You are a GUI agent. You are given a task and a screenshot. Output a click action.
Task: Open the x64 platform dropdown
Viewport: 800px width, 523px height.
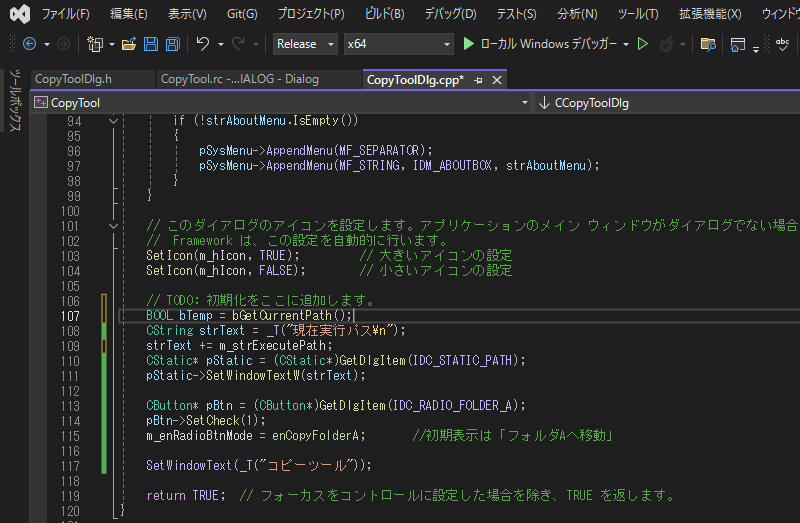pyautogui.click(x=396, y=44)
